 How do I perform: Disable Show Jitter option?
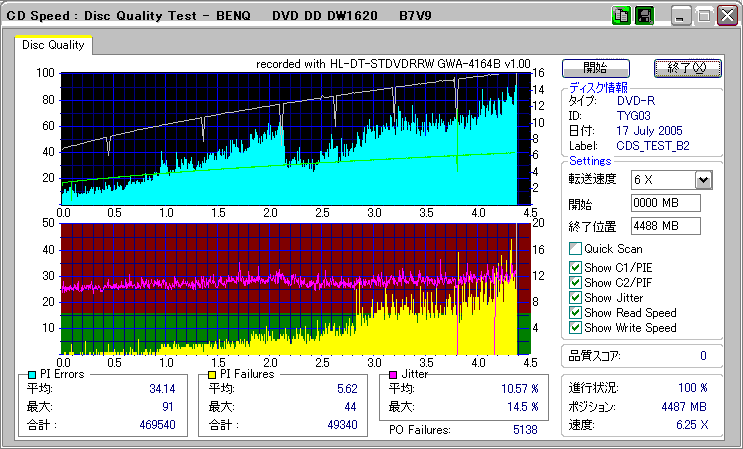click(x=575, y=297)
